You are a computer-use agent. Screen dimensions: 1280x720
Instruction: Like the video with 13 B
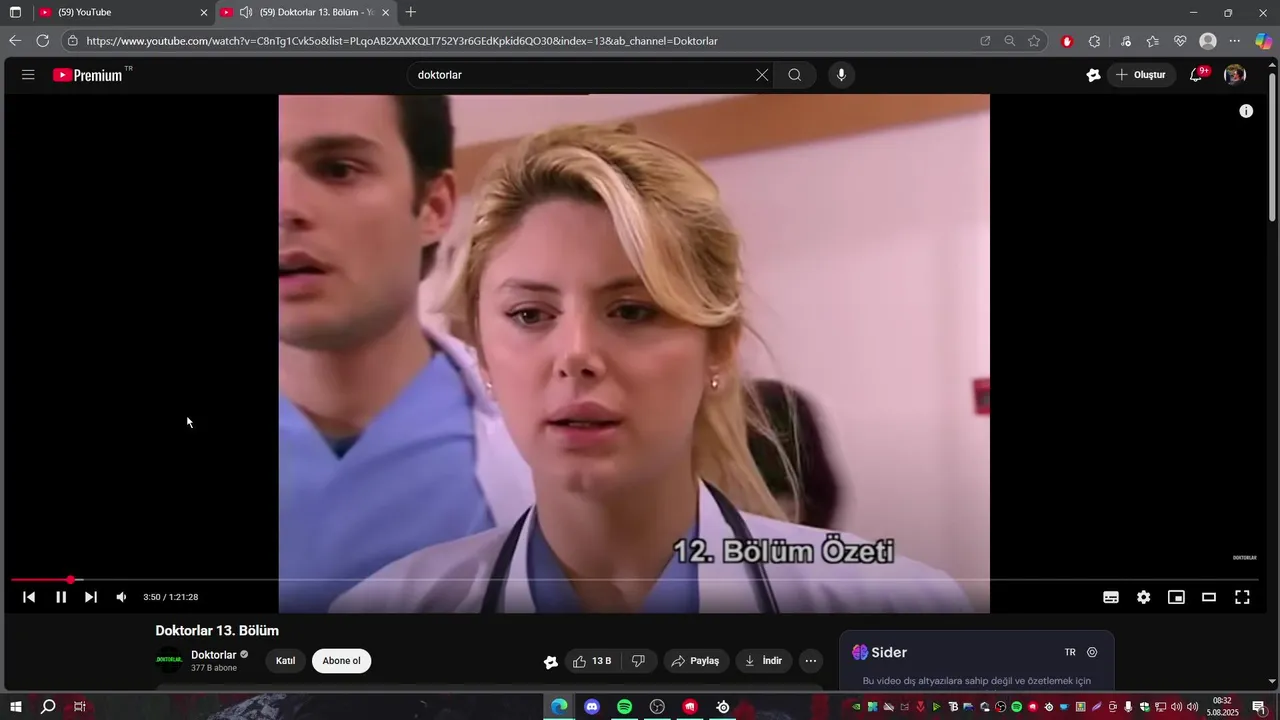(x=592, y=661)
